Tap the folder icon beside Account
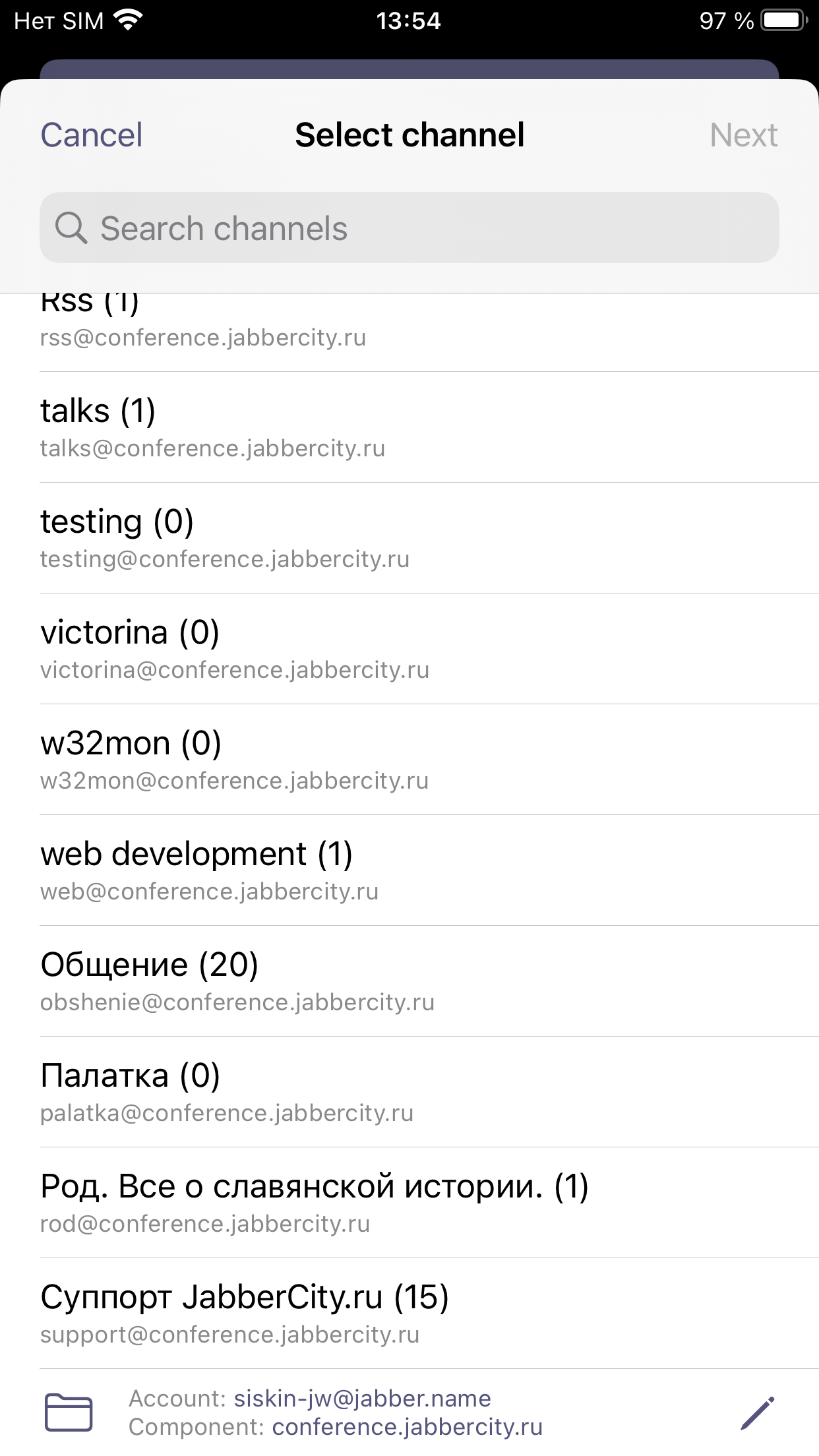 (x=68, y=1412)
